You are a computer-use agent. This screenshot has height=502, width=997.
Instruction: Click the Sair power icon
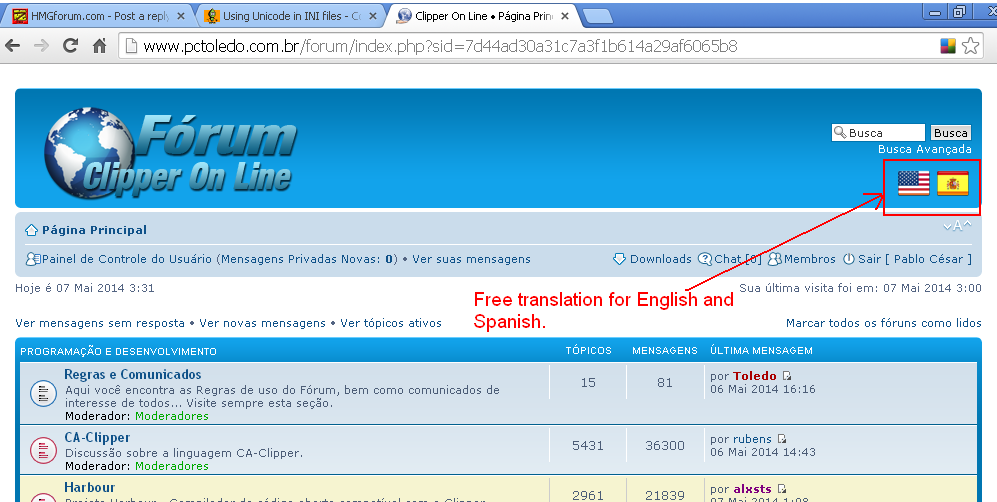point(849,259)
